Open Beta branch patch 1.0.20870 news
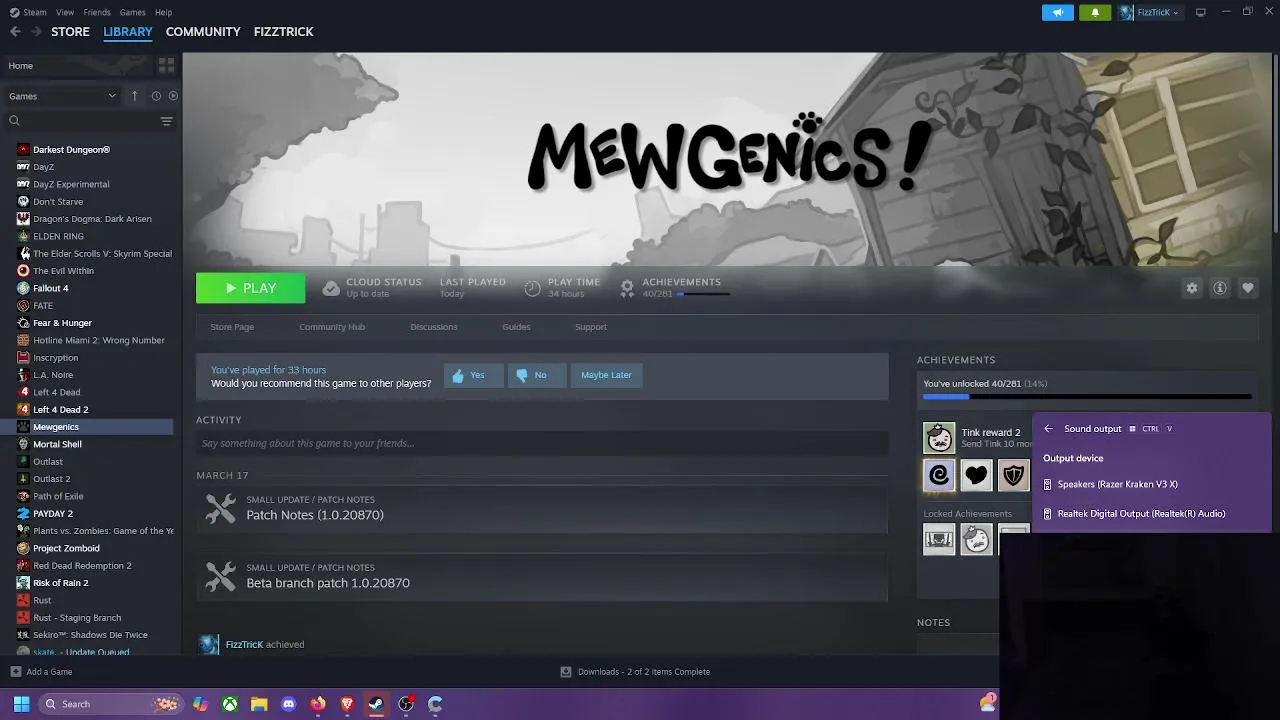Screen dimensions: 1280x720 [542, 576]
